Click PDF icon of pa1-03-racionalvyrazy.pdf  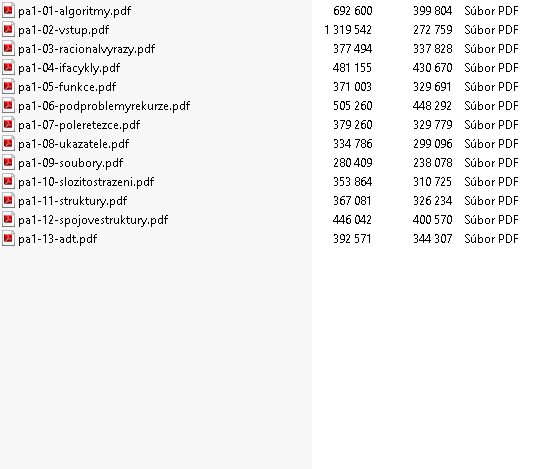pyautogui.click(x=8, y=48)
